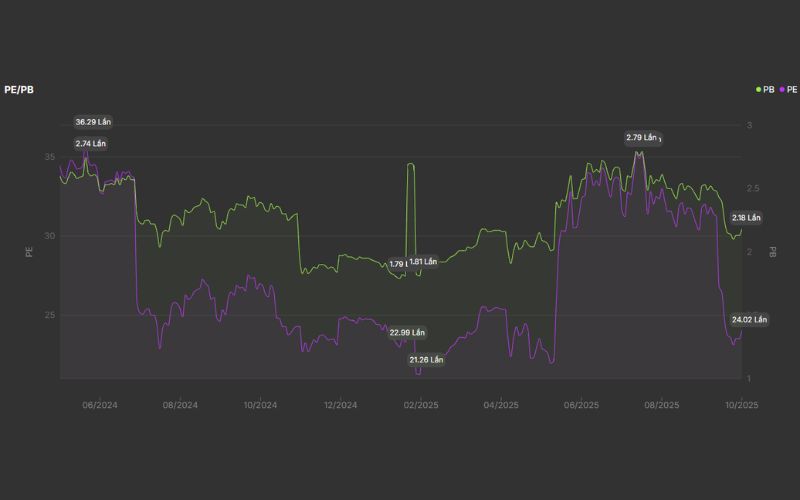This screenshot has height=500, width=800.
Task: Click the 2.79 Lần peak label
Action: point(642,137)
